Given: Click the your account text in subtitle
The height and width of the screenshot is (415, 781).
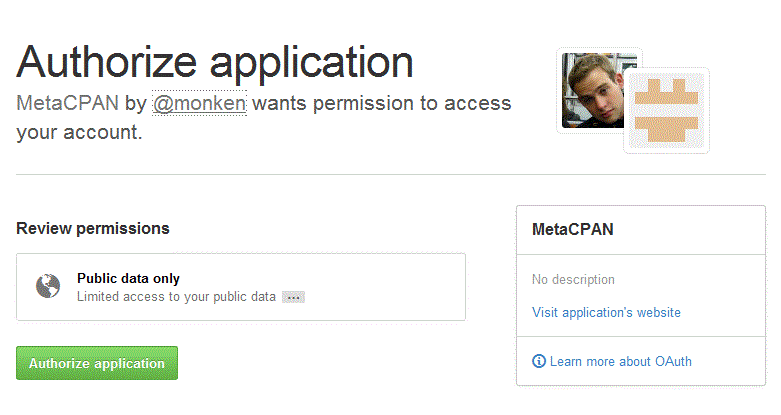Looking at the screenshot, I should [75, 132].
